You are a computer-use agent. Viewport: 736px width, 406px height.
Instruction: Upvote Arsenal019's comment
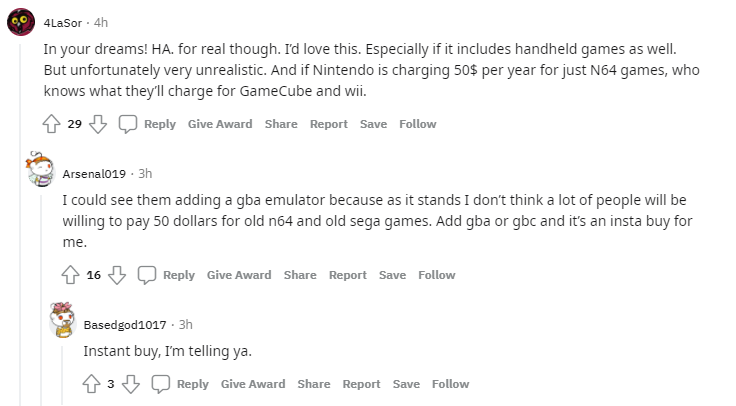(71, 275)
